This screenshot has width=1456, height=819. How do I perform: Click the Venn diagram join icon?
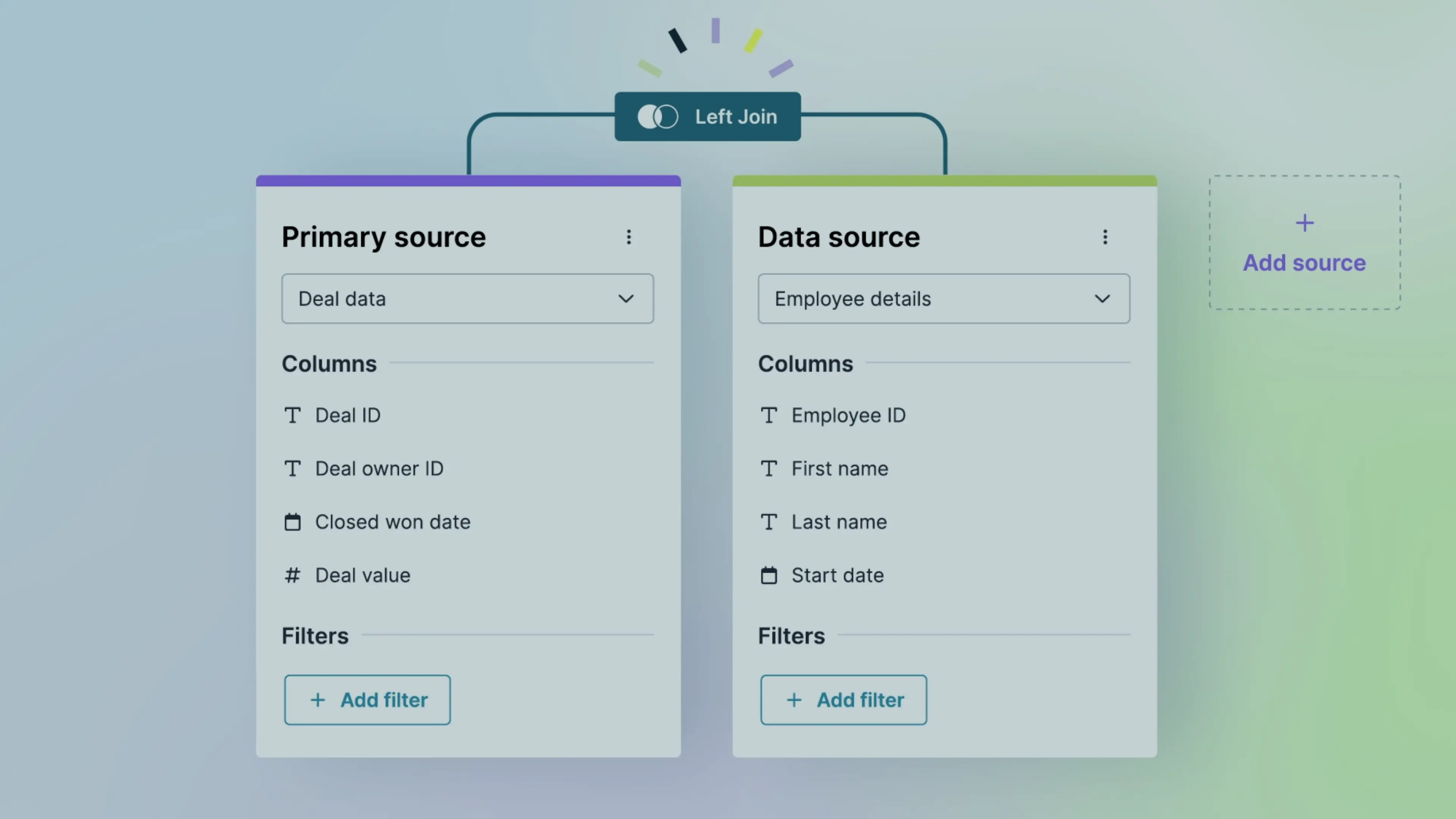(657, 117)
